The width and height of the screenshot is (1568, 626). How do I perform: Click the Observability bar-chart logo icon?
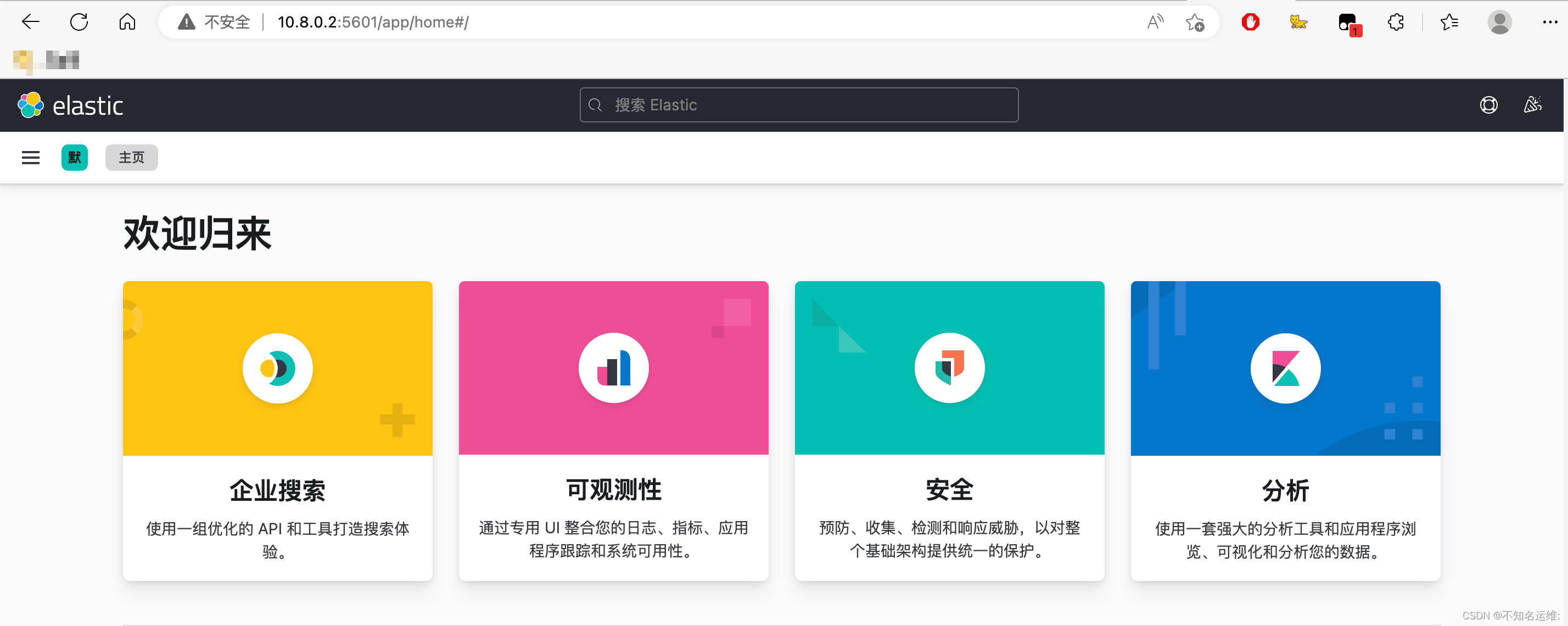pyautogui.click(x=614, y=368)
